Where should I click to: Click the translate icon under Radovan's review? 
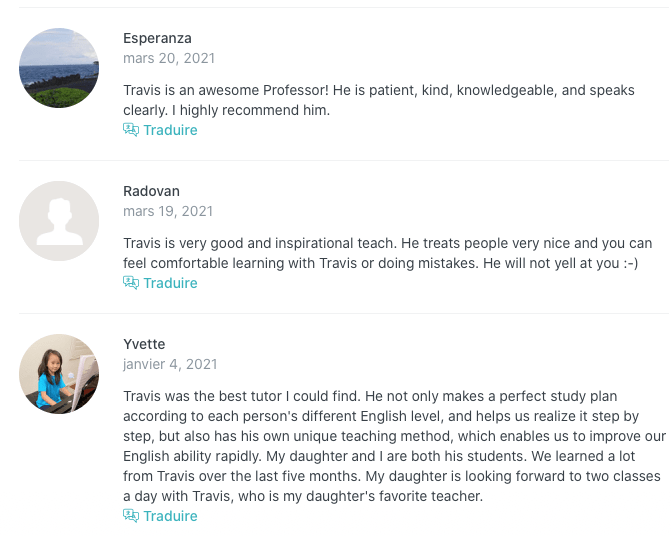pyautogui.click(x=130, y=283)
